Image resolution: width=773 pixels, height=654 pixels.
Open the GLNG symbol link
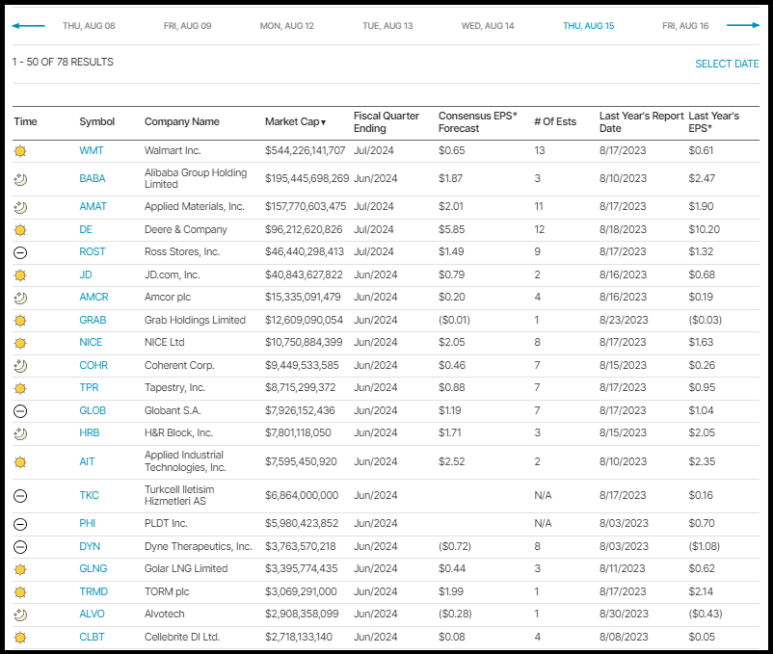[93, 569]
